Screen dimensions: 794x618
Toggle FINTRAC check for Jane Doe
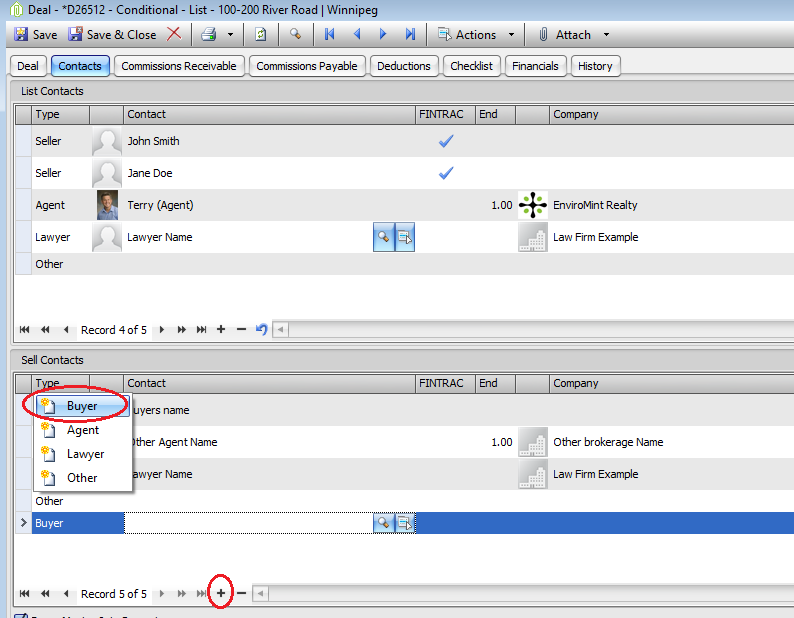click(446, 173)
